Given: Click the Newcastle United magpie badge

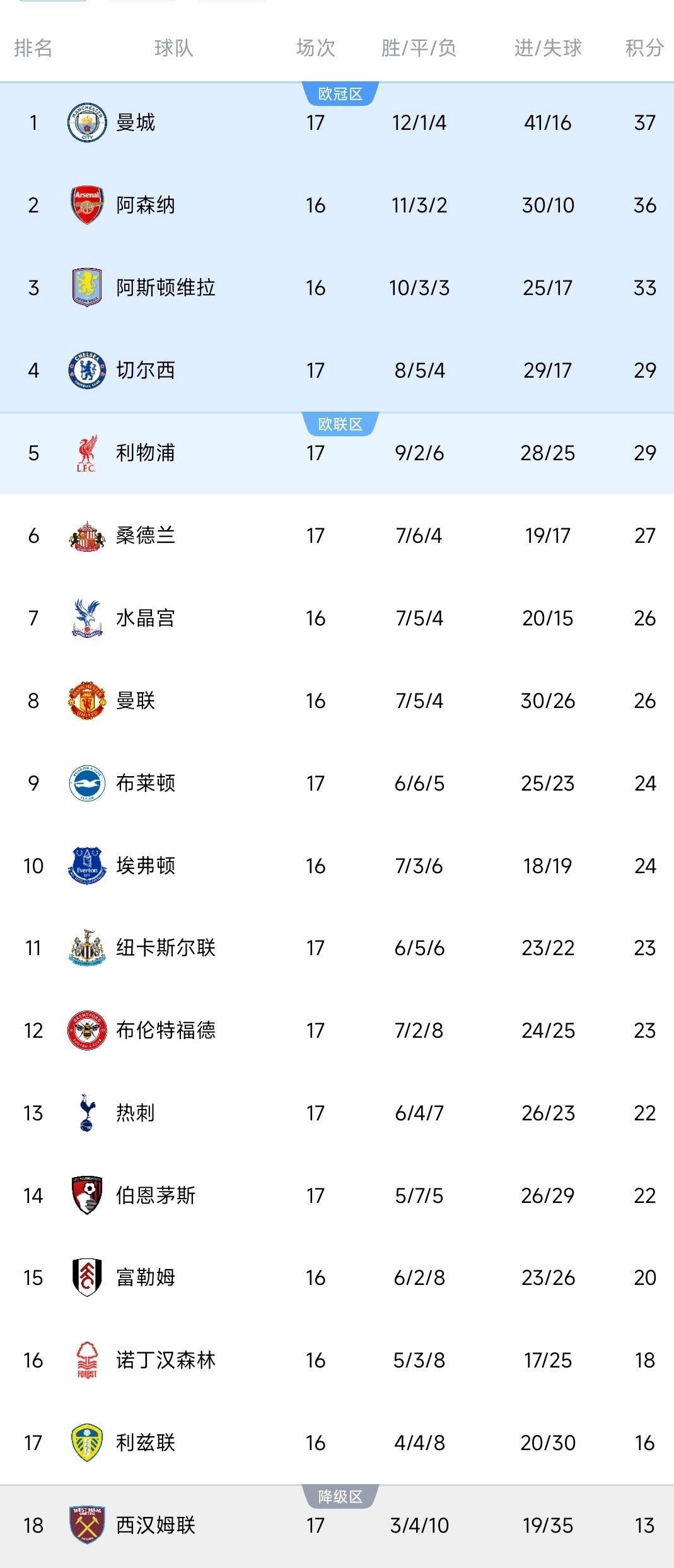Looking at the screenshot, I should click(x=88, y=948).
